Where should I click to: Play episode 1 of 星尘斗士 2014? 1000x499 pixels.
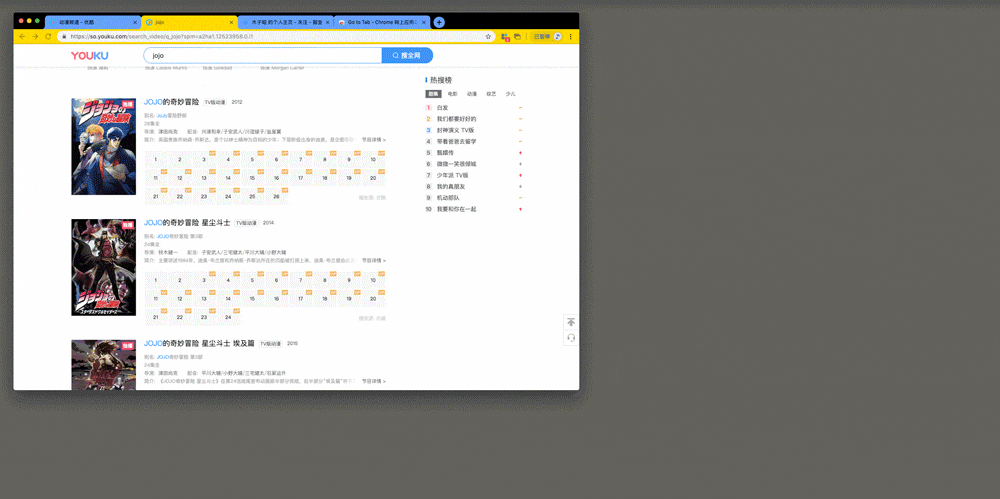[x=156, y=280]
